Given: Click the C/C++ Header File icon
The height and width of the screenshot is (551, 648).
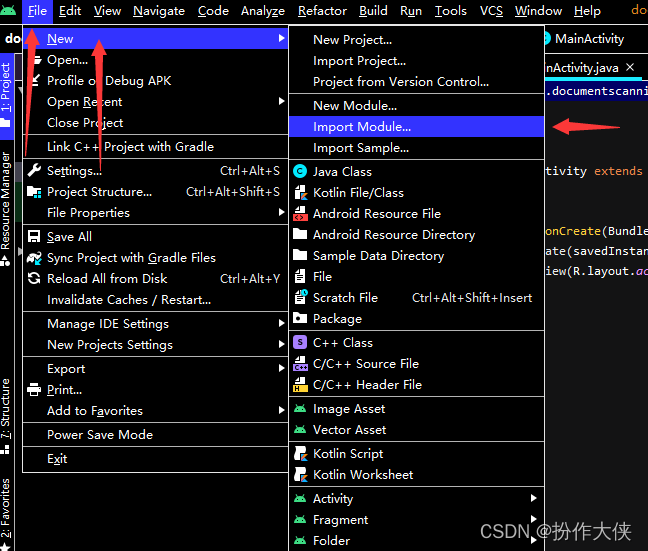Looking at the screenshot, I should (x=300, y=385).
